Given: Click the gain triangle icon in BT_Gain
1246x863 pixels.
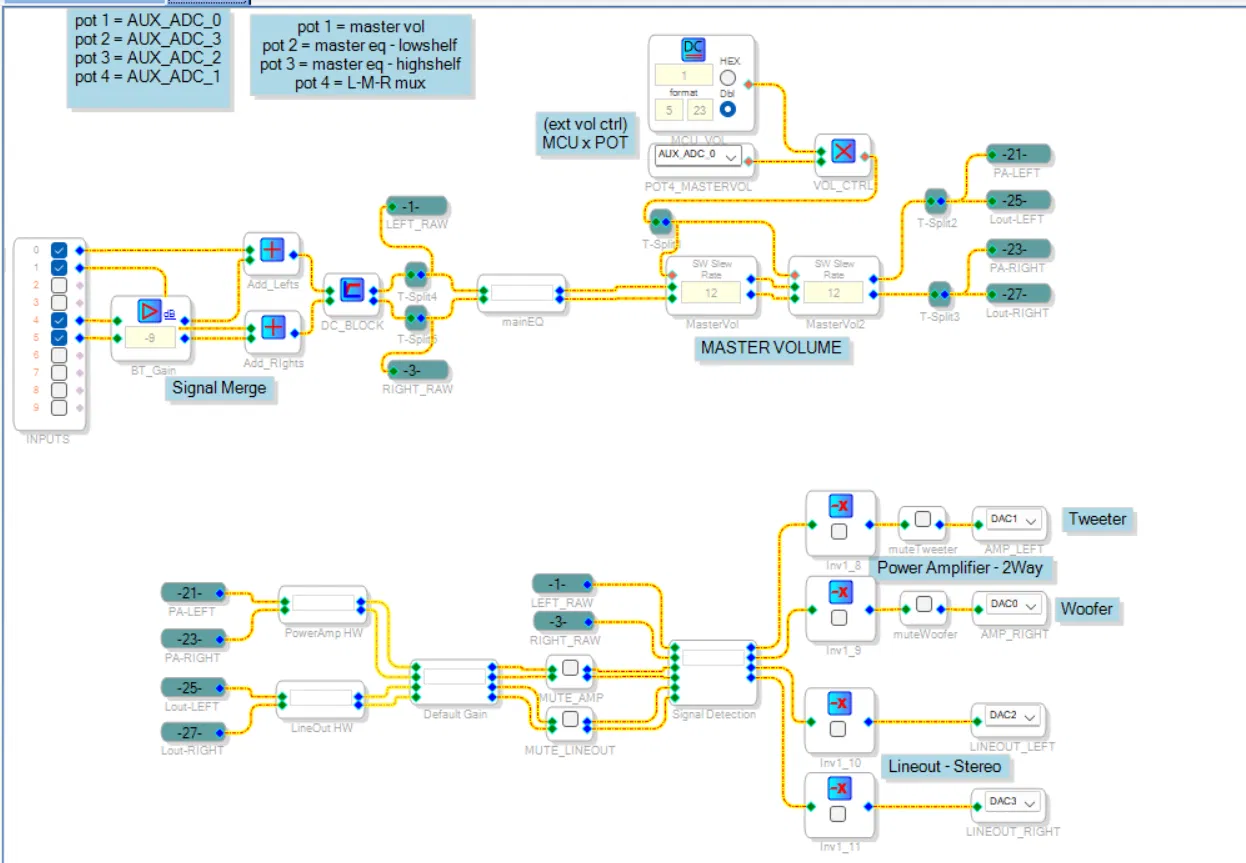Looking at the screenshot, I should 149,312.
